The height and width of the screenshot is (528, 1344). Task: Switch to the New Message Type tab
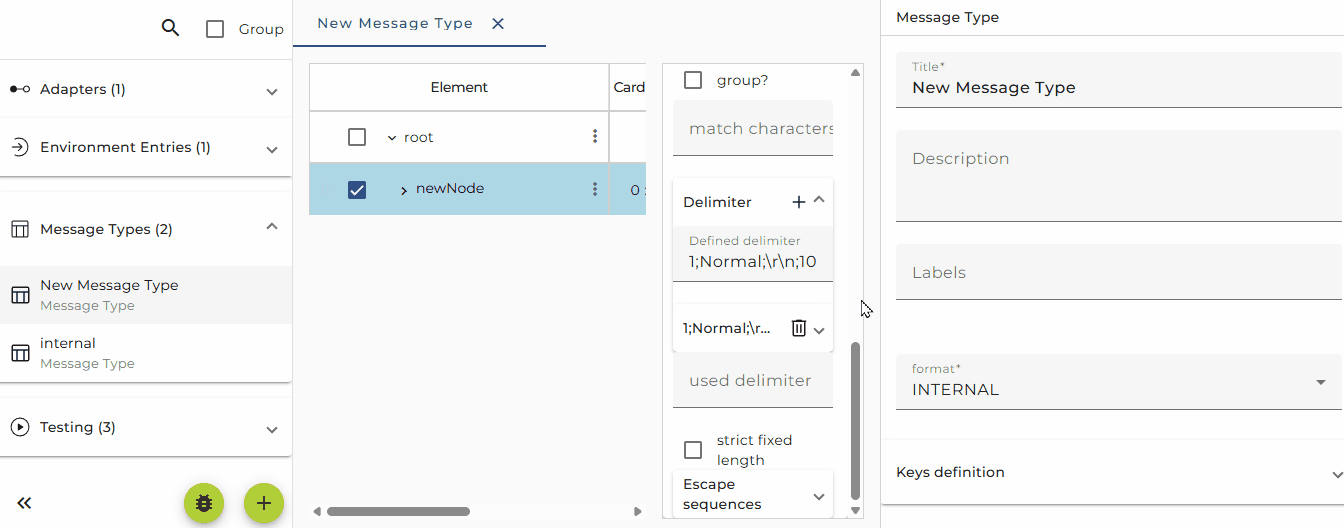point(395,23)
